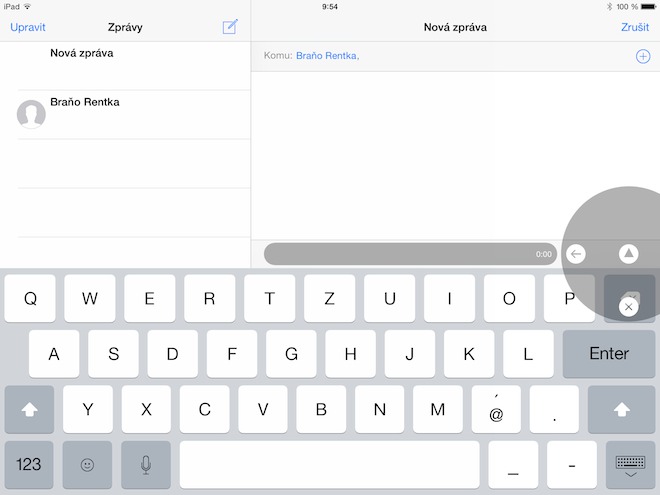Image resolution: width=660 pixels, height=495 pixels.
Task: Open the Braňo Rentka conversation
Action: pyautogui.click(x=125, y=114)
